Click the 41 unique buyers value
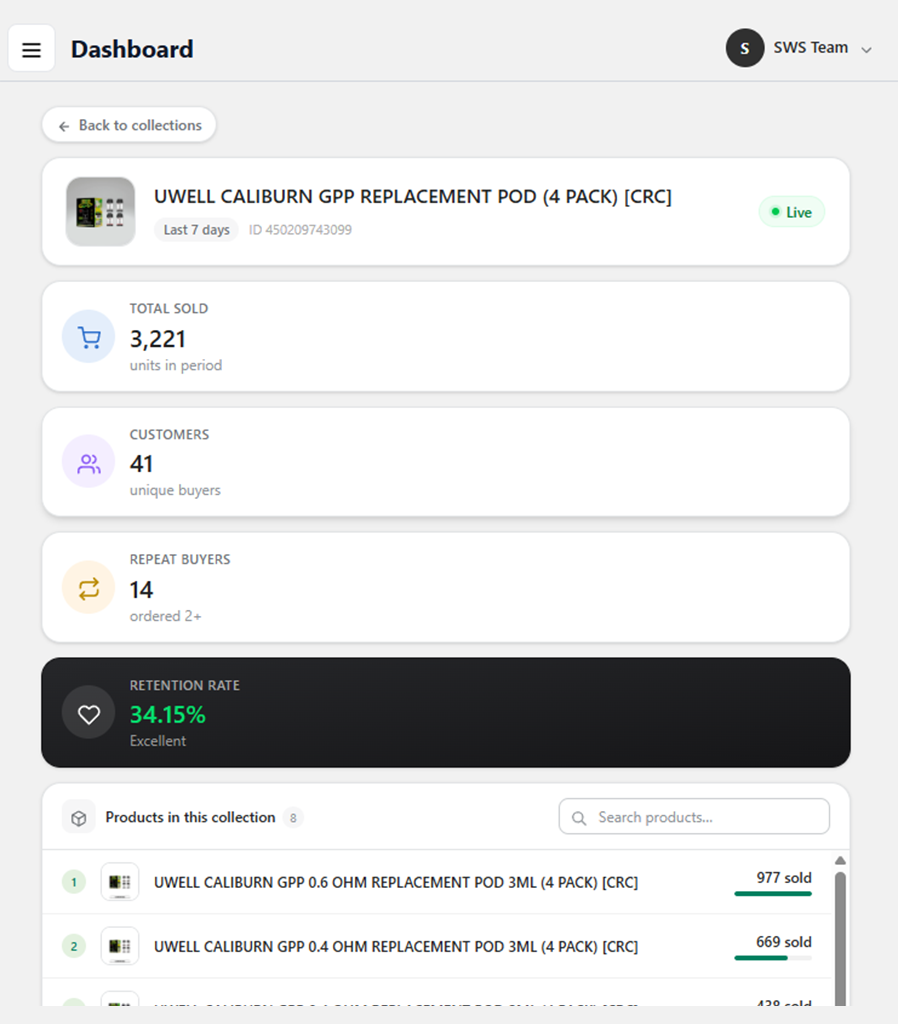 click(141, 464)
